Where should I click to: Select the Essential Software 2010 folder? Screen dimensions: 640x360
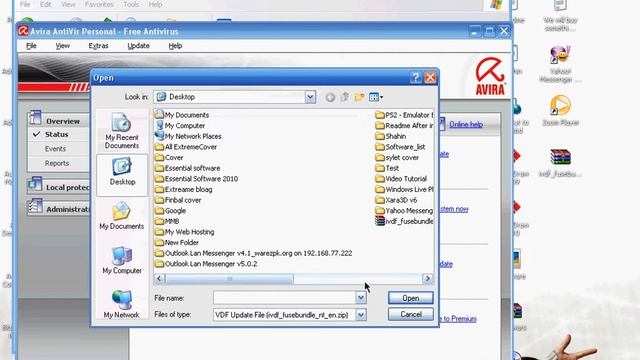click(x=197, y=179)
